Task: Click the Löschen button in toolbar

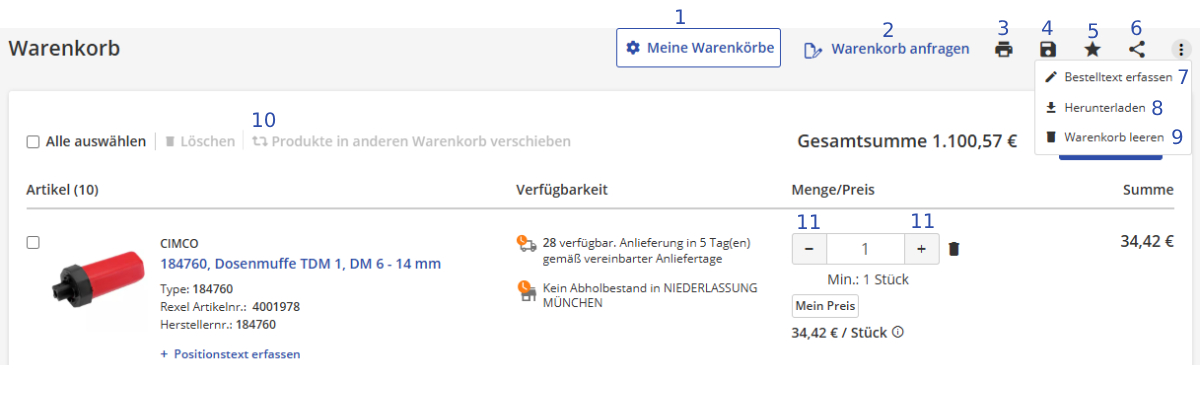Action: (200, 142)
